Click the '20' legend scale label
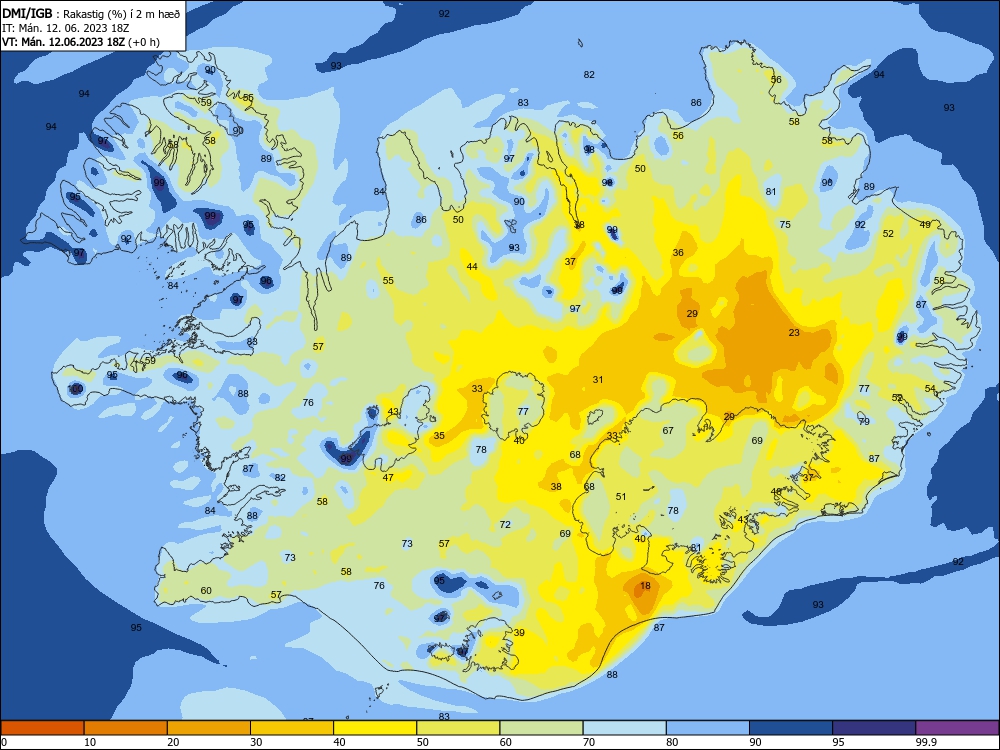 point(173,742)
